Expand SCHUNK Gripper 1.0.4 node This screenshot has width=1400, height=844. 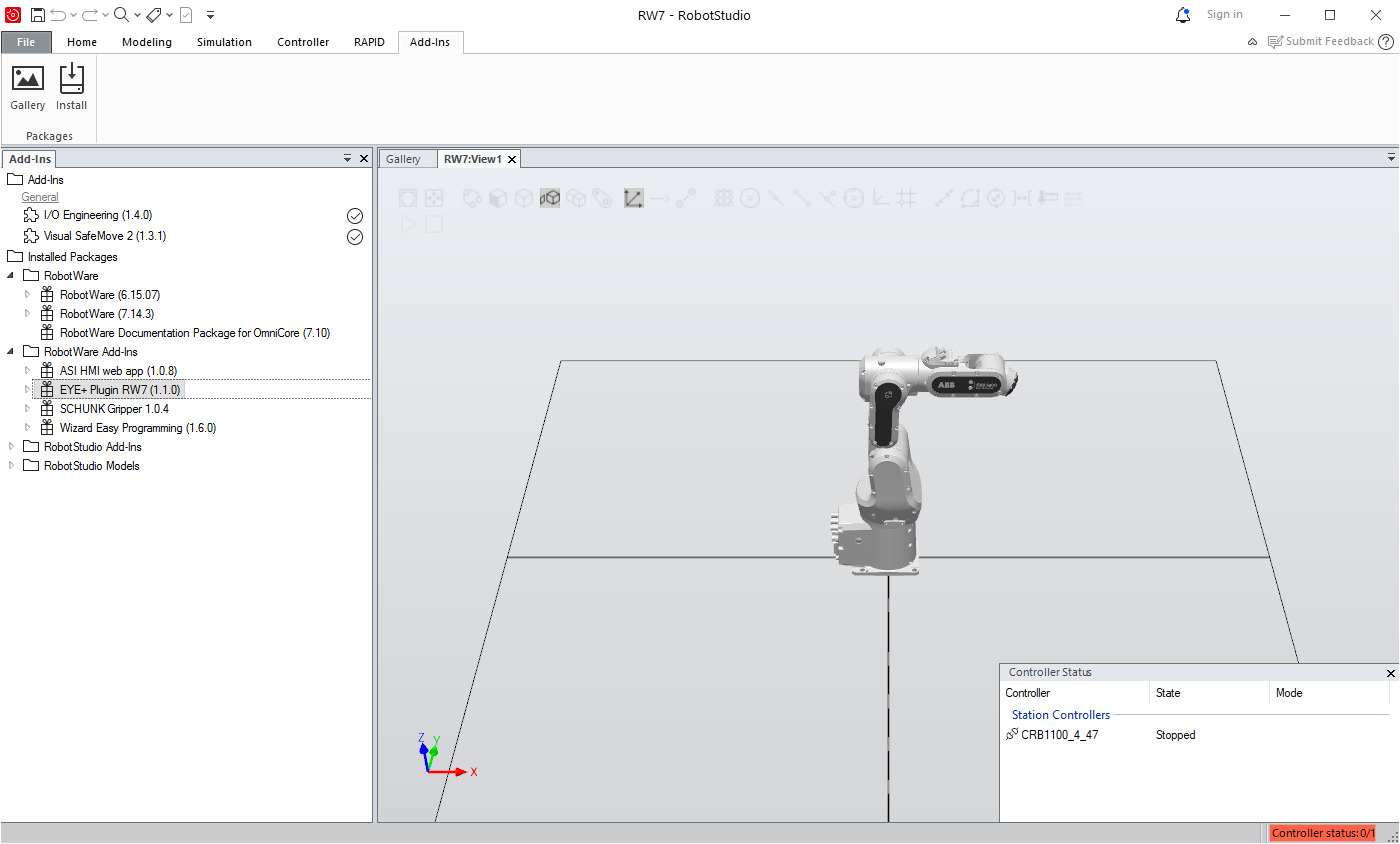click(27, 408)
